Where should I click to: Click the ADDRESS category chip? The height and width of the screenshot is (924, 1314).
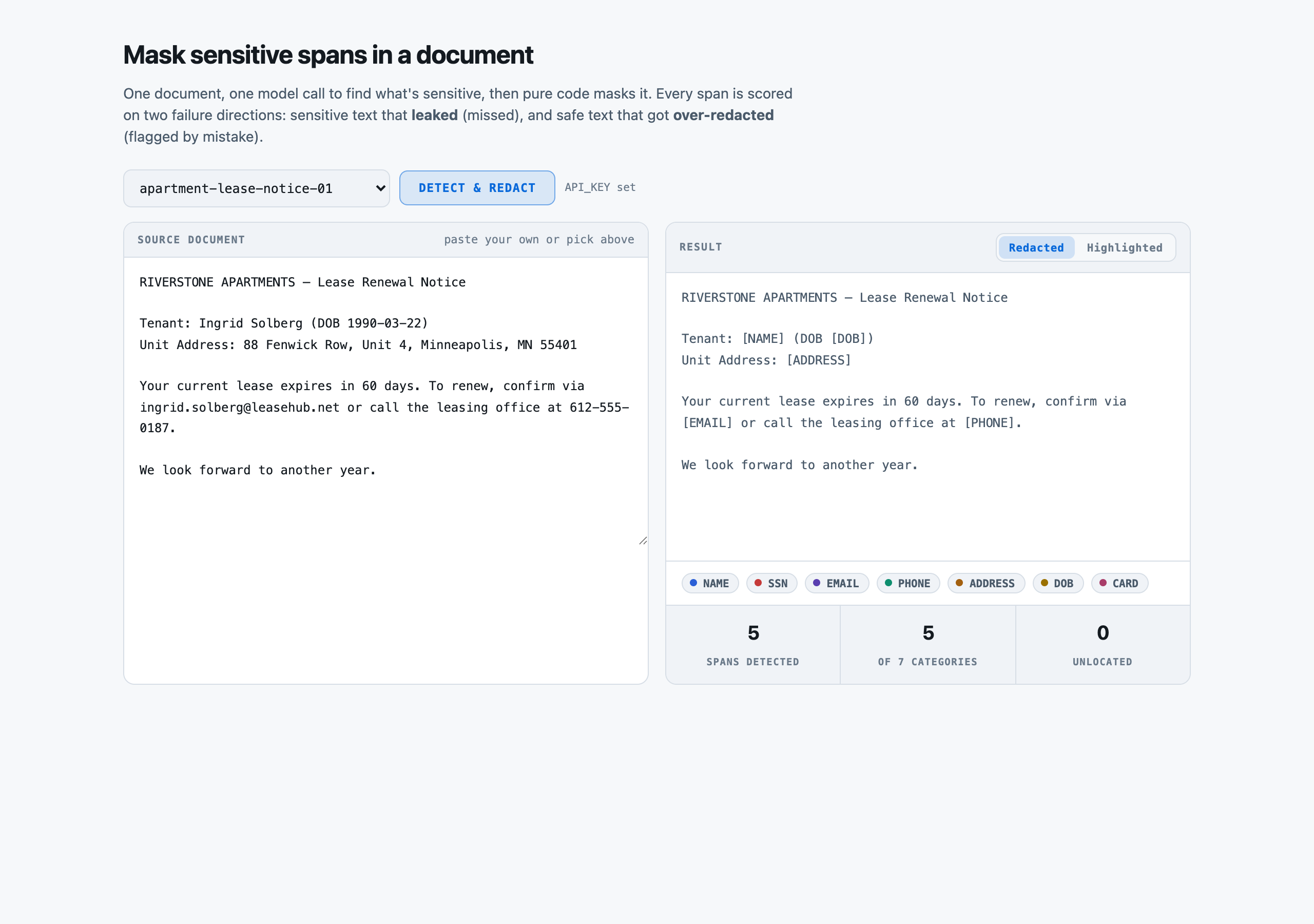click(x=986, y=583)
